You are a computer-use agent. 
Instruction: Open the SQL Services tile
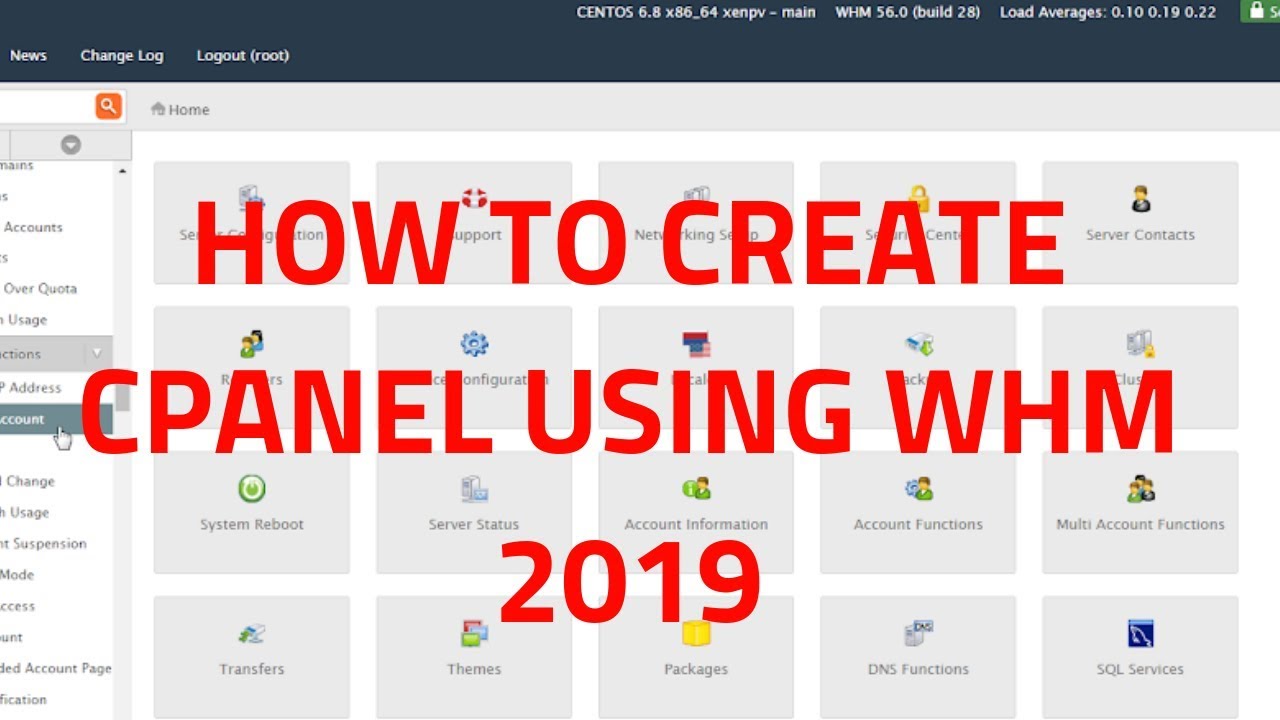click(1140, 657)
